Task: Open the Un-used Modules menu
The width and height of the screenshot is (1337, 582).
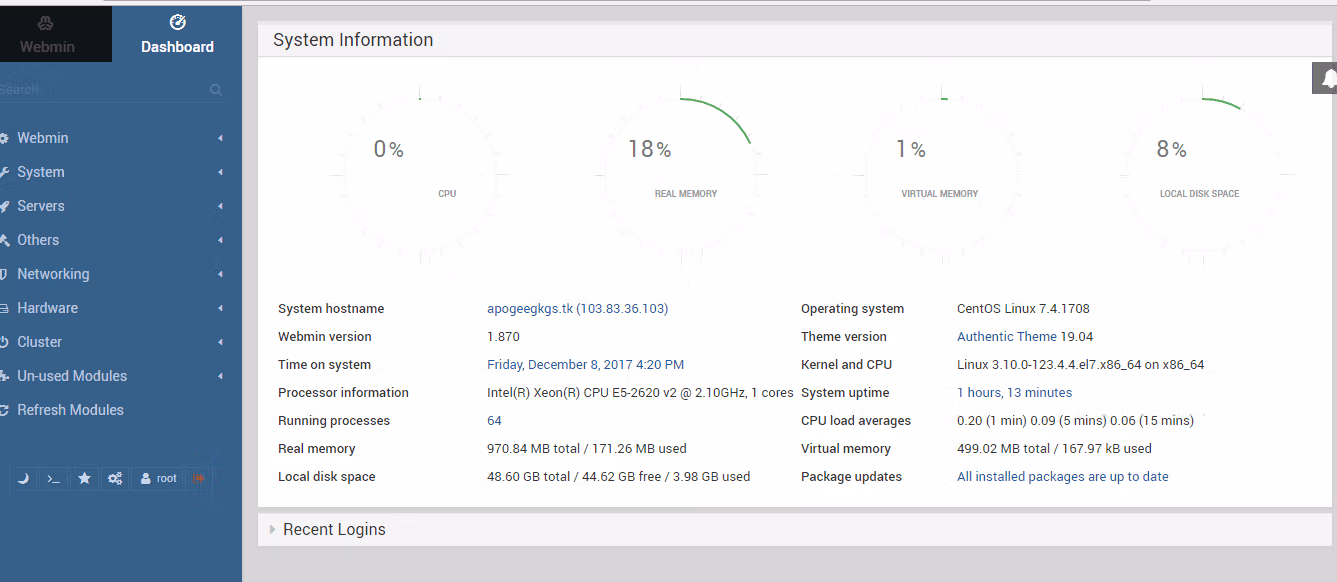Action: pyautogui.click(x=72, y=376)
